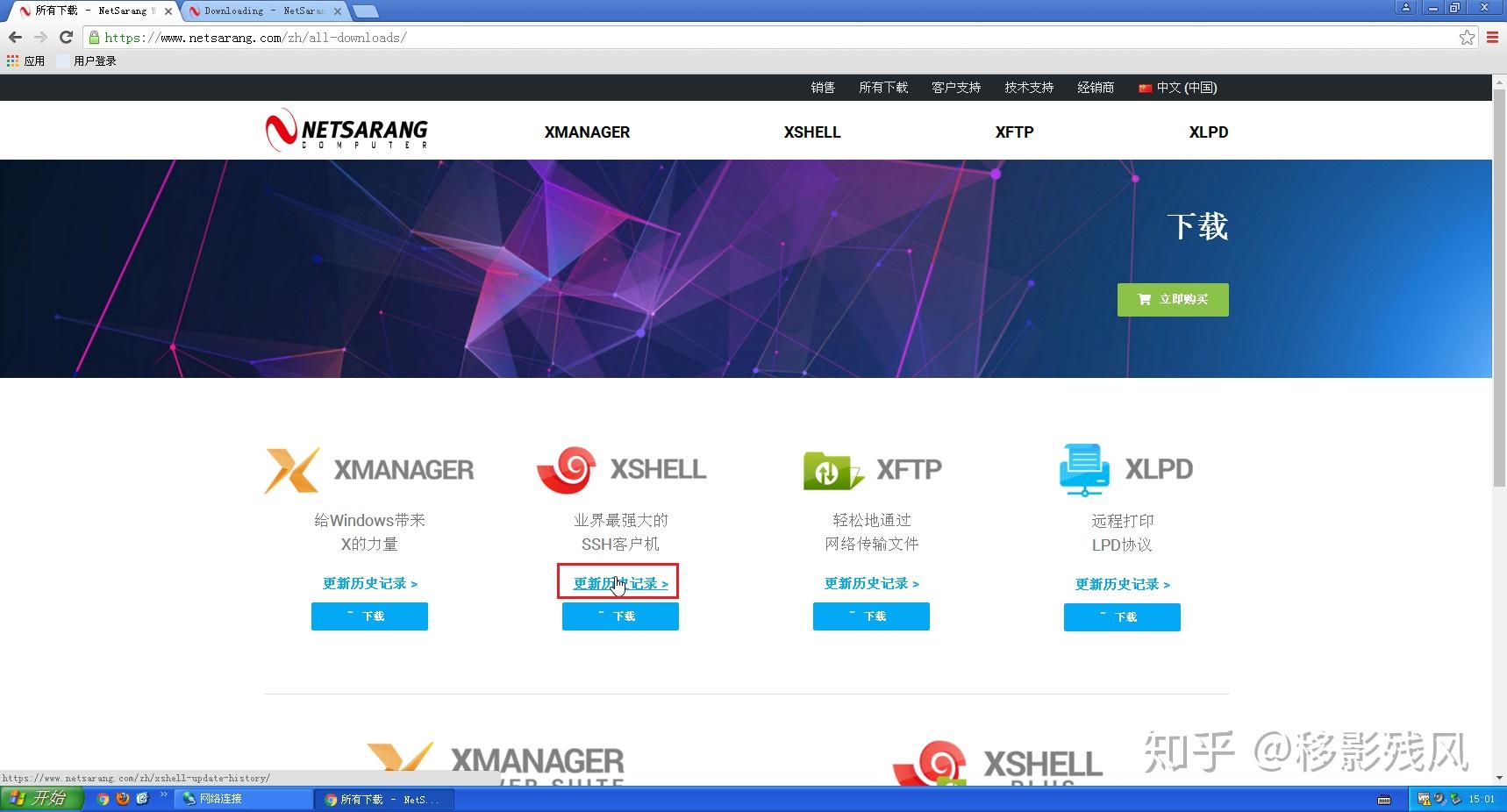This screenshot has height=812, width=1507.
Task: Close the 所有下载 browser tab
Action: pos(168,11)
